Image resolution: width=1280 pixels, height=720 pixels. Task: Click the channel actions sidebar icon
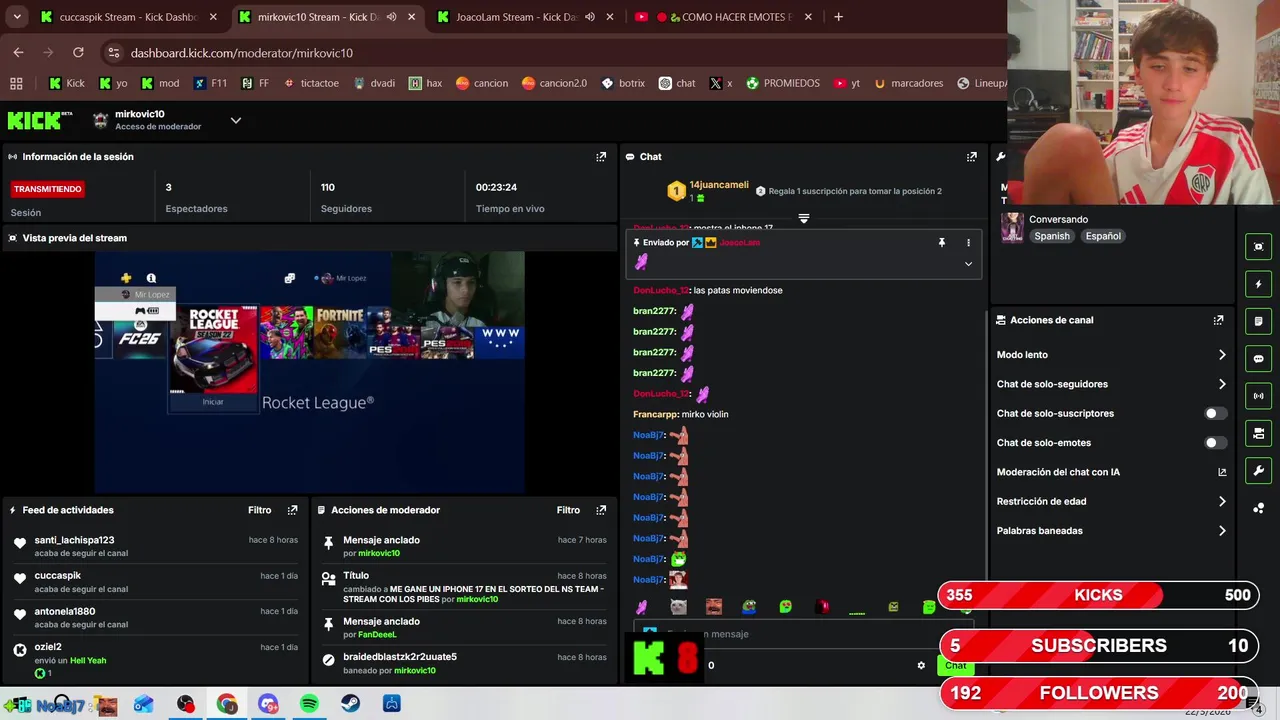tap(1258, 433)
